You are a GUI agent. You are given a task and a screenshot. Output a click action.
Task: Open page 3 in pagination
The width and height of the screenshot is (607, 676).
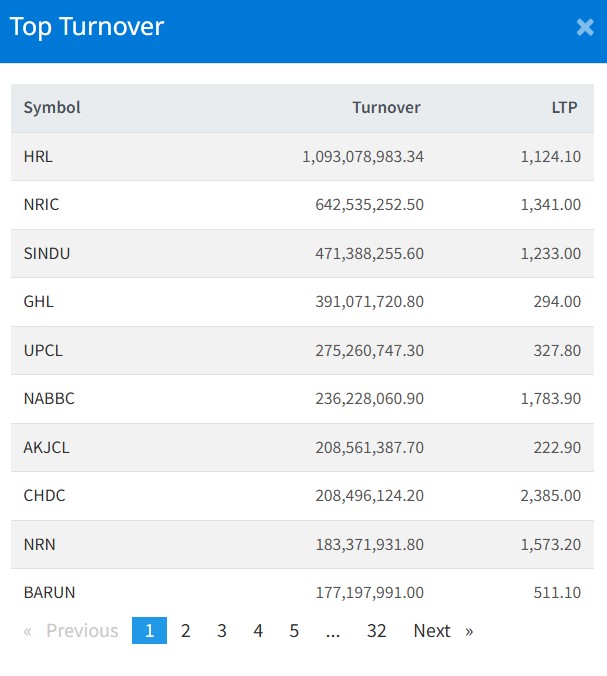coord(222,631)
